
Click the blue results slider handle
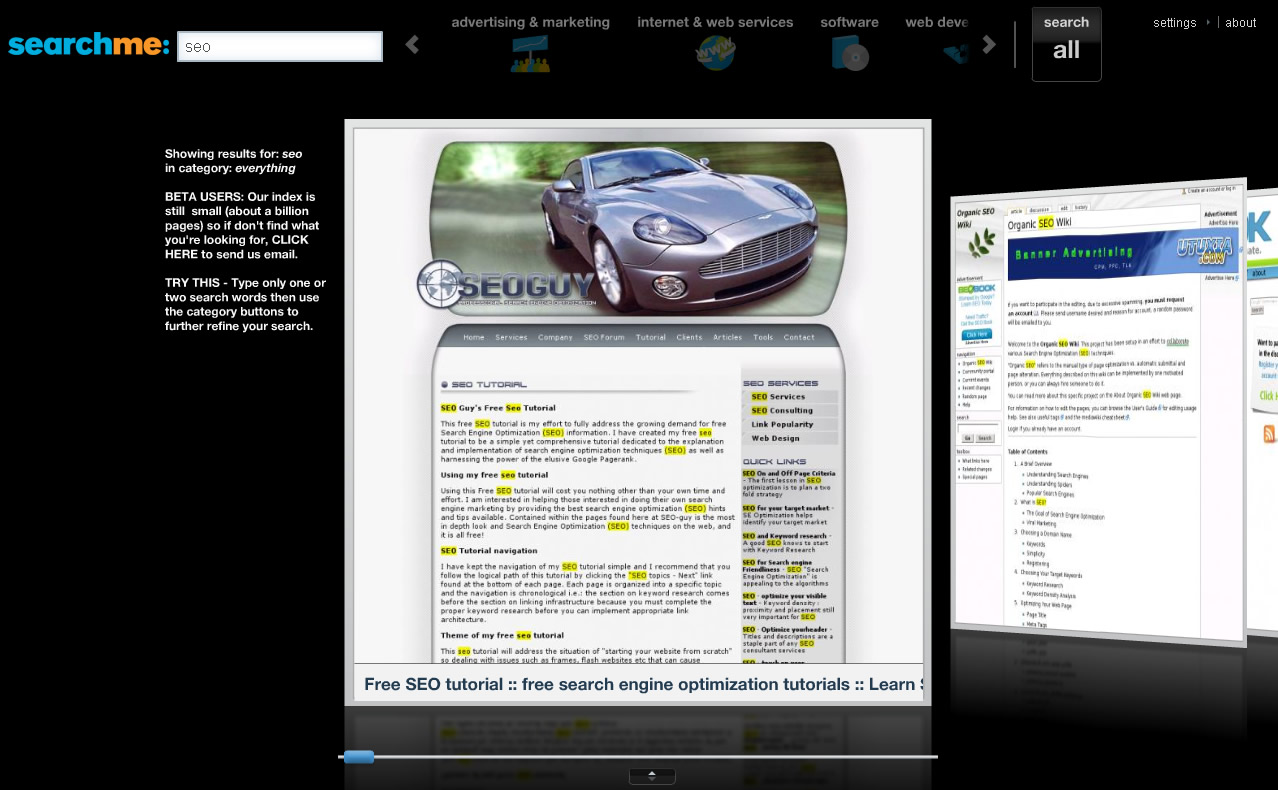click(359, 757)
